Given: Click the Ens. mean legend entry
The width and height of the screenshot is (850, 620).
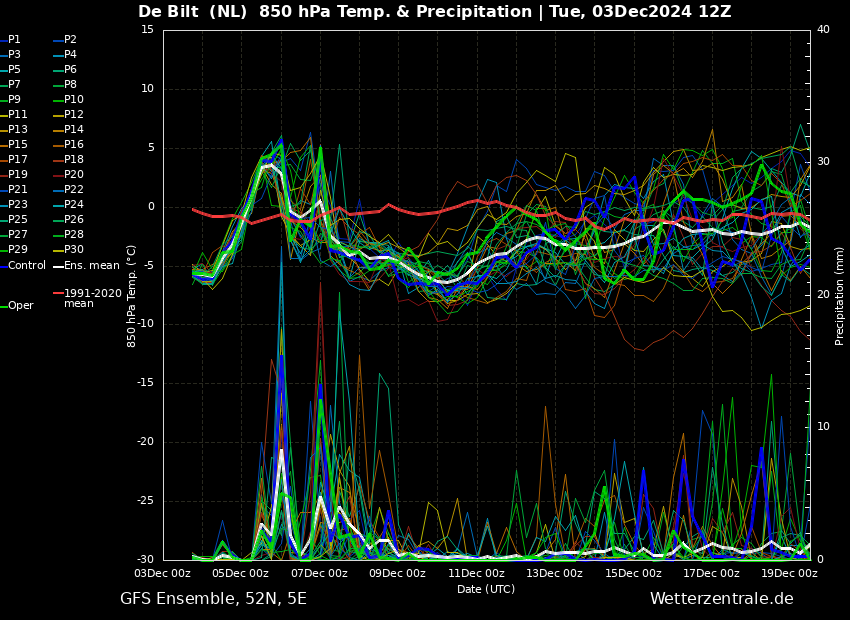Looking at the screenshot, I should tap(91, 265).
